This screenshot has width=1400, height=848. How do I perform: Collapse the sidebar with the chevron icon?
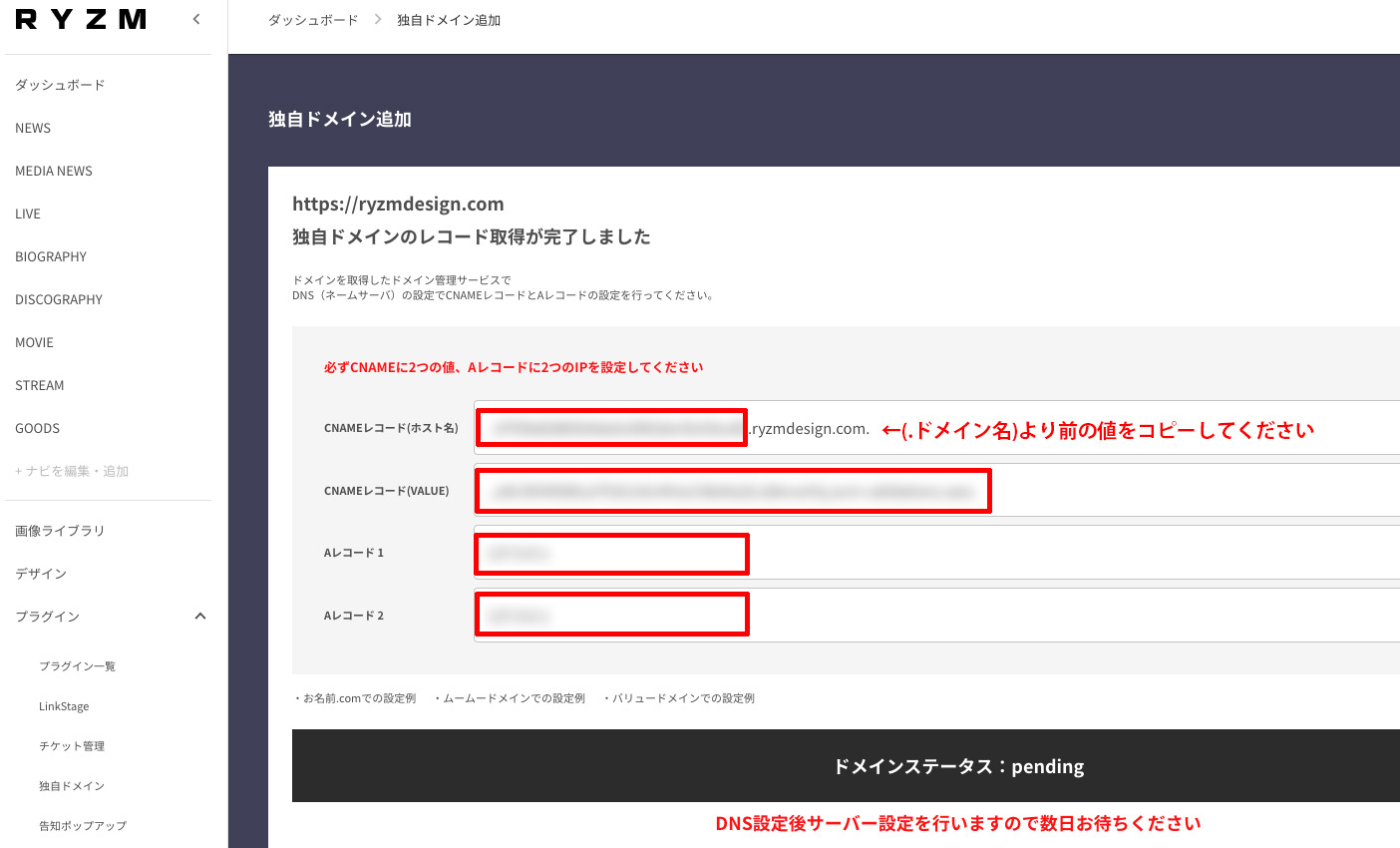click(196, 19)
